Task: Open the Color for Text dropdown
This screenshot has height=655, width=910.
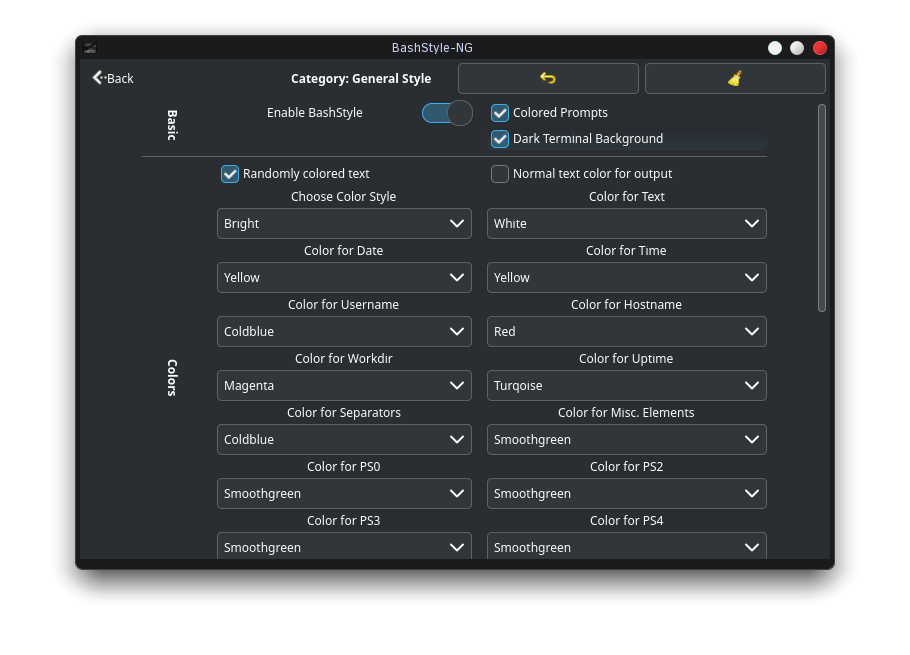Action: [x=627, y=223]
